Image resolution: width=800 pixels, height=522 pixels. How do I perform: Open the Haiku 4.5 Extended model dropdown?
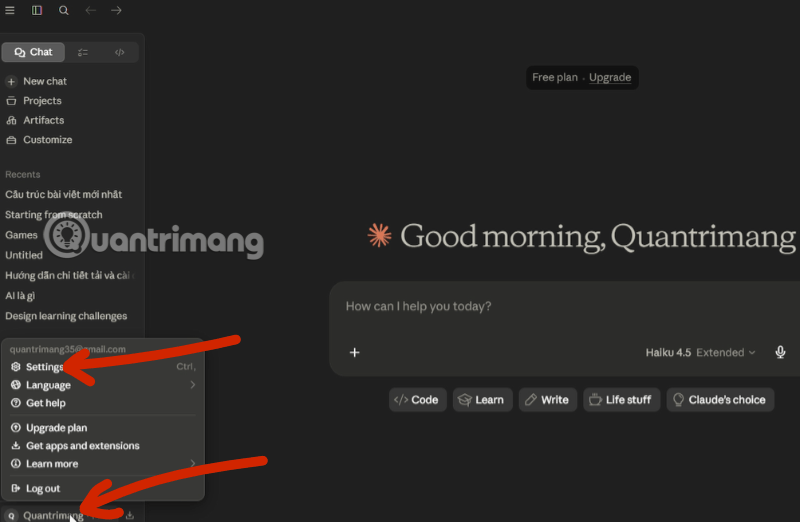700,353
